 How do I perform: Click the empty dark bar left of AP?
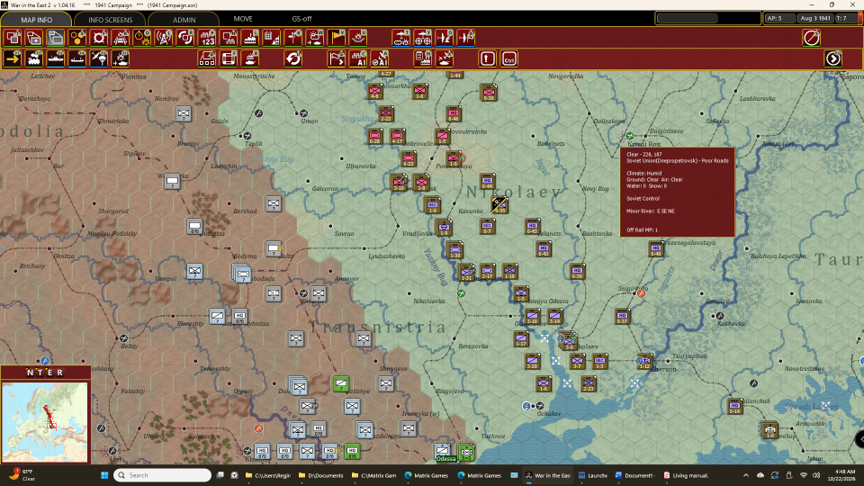[688, 18]
